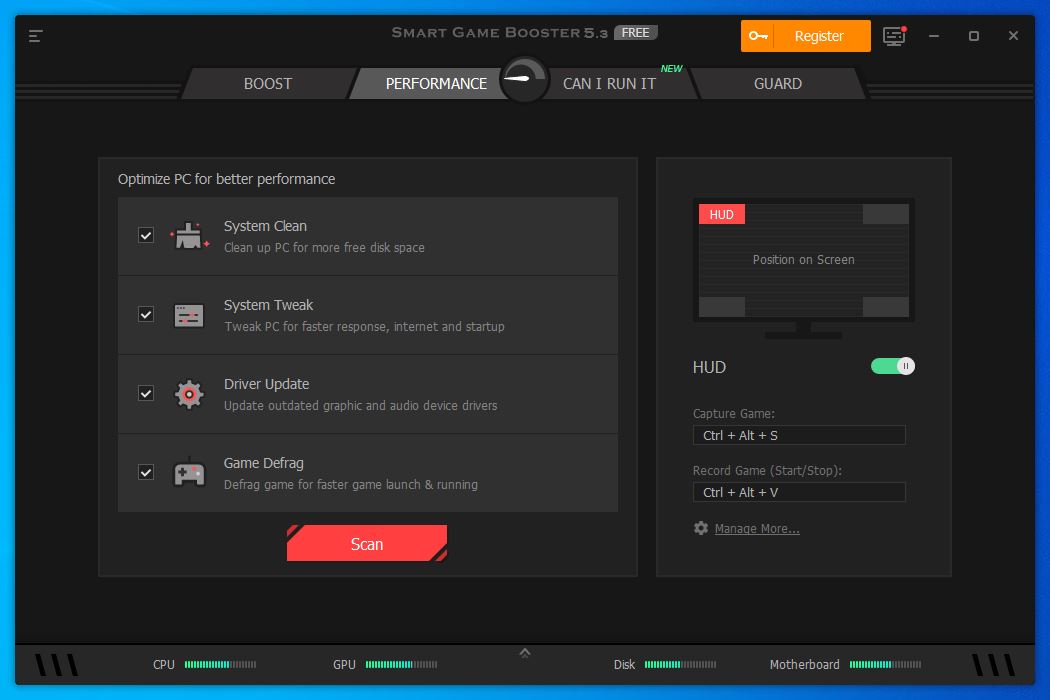Viewport: 1050px width, 700px height.
Task: Click the gear icon beside Manage More
Action: [700, 528]
